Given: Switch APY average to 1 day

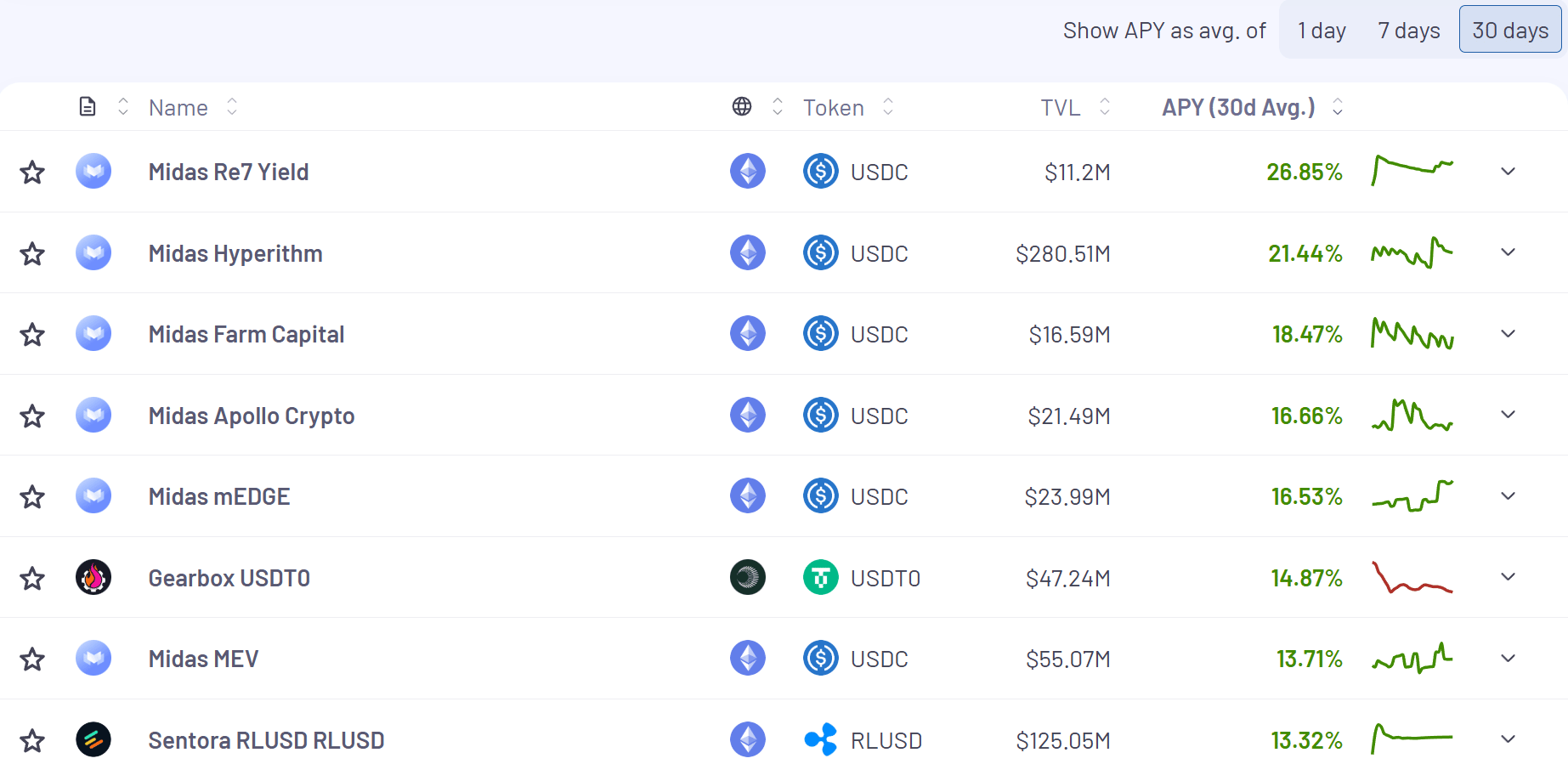Looking at the screenshot, I should coord(1322,31).
